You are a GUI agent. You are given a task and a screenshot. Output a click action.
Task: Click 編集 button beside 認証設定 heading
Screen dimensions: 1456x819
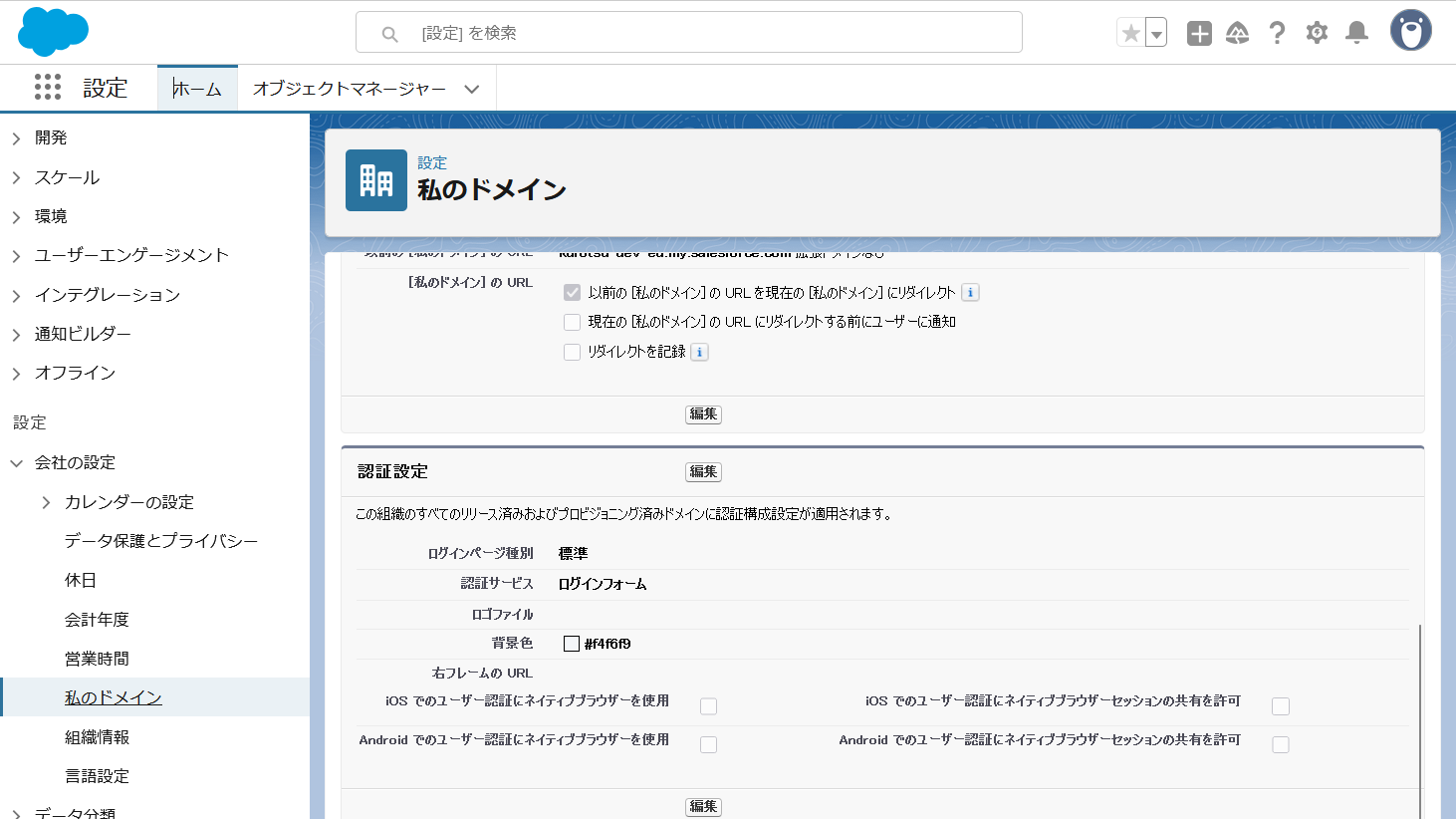click(703, 471)
